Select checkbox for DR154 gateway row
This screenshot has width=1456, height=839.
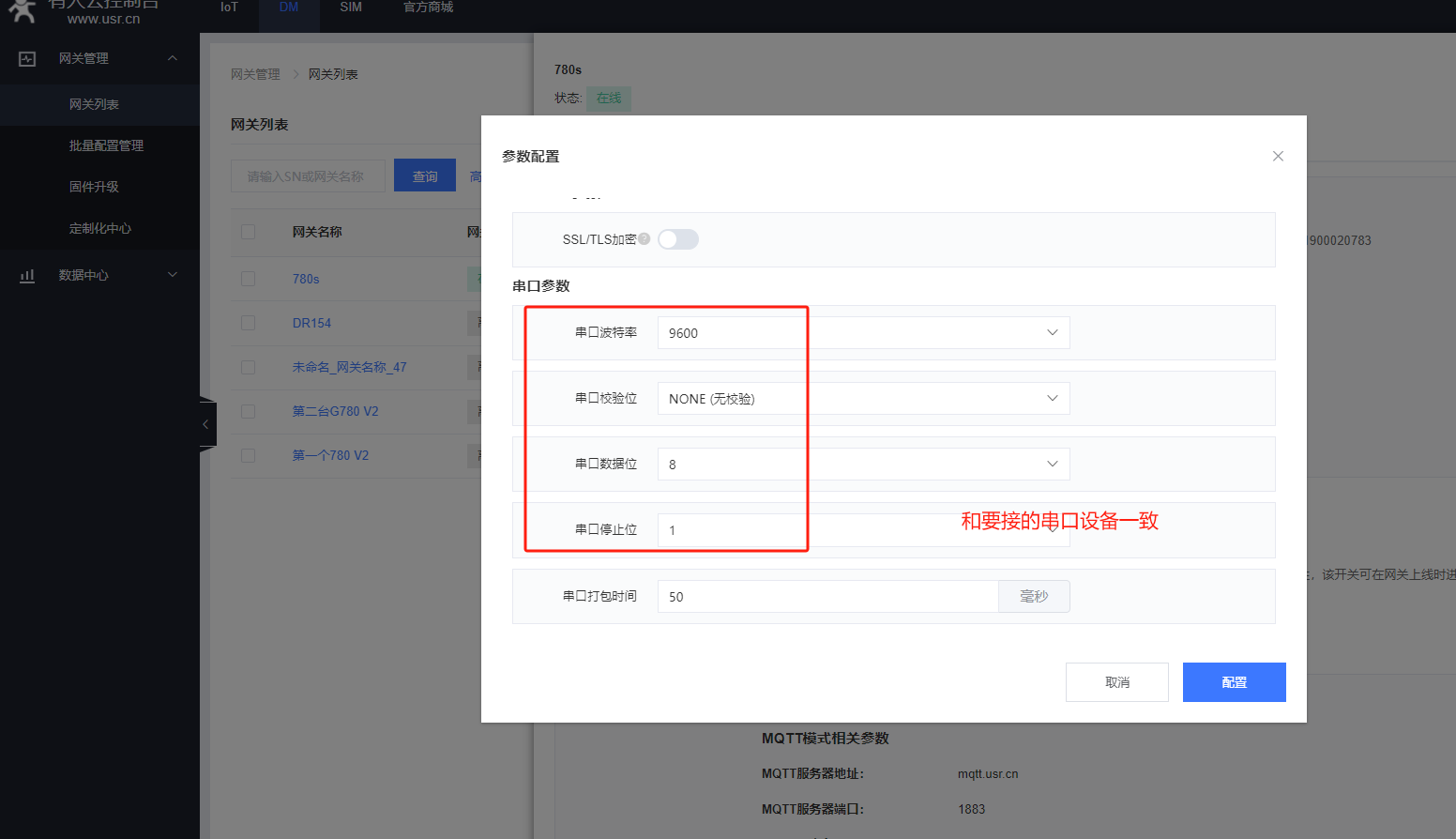(x=249, y=323)
